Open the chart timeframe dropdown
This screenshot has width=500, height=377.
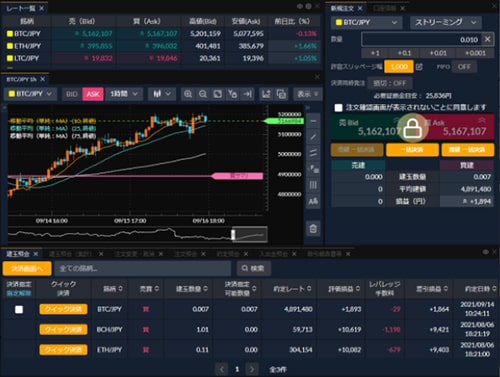(124, 94)
